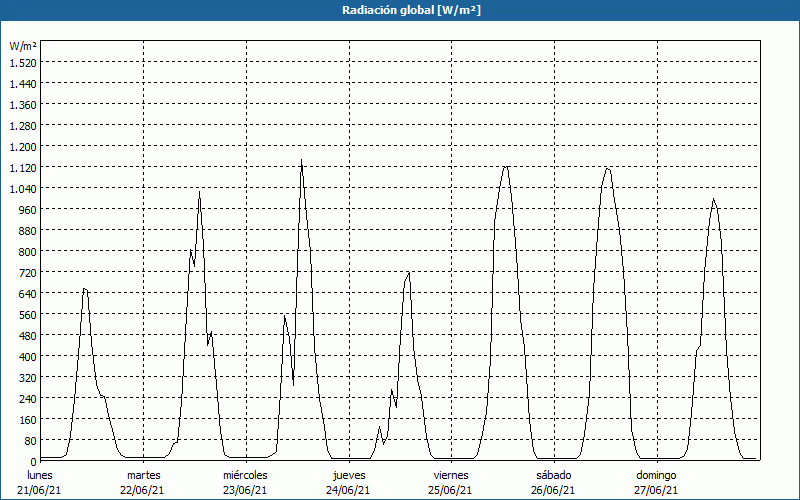The image size is (800, 500).
Task: Click the '1.280' y-axis value
Action: click(23, 126)
